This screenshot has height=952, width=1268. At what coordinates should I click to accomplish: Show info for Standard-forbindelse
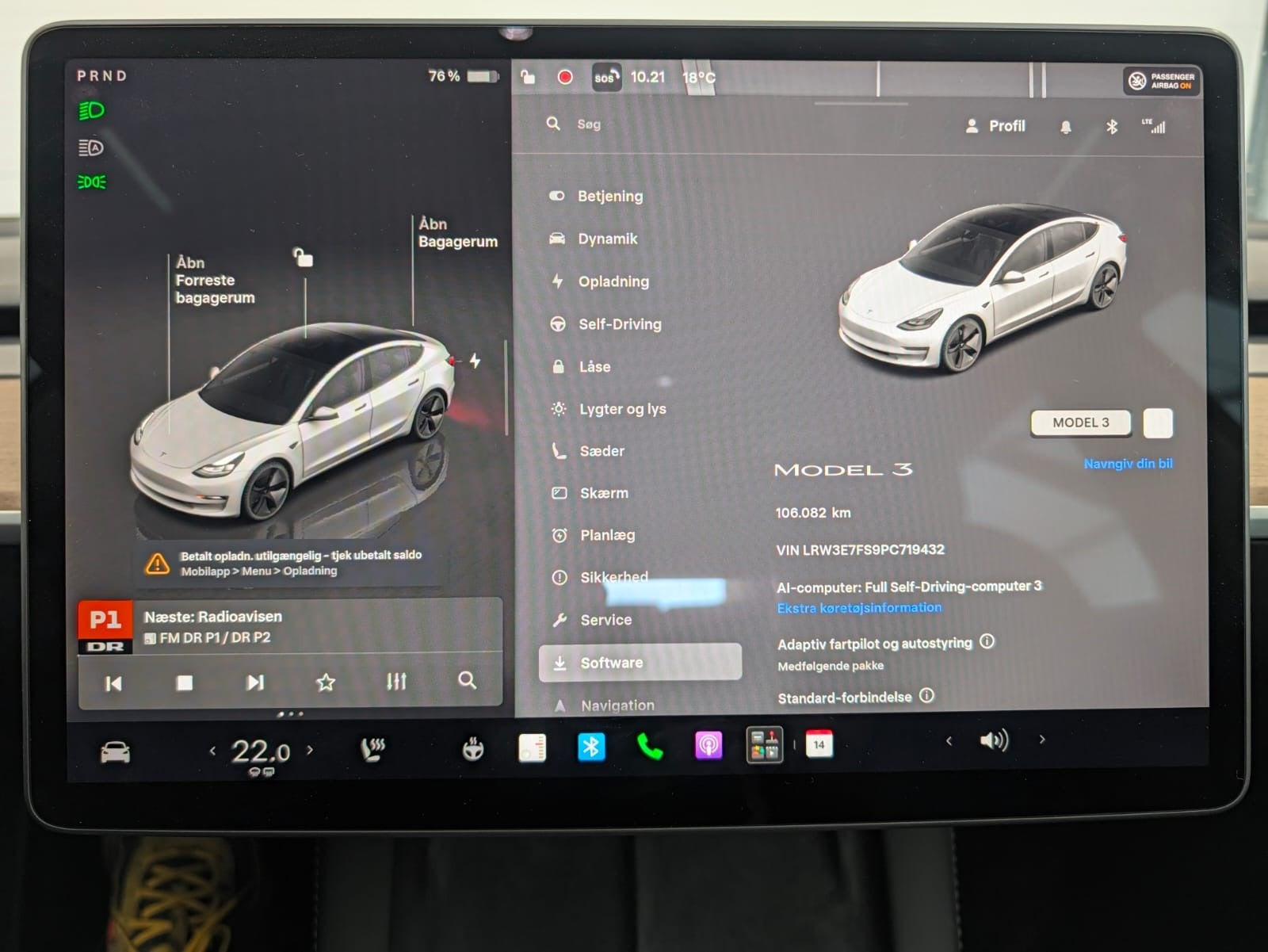coord(926,696)
